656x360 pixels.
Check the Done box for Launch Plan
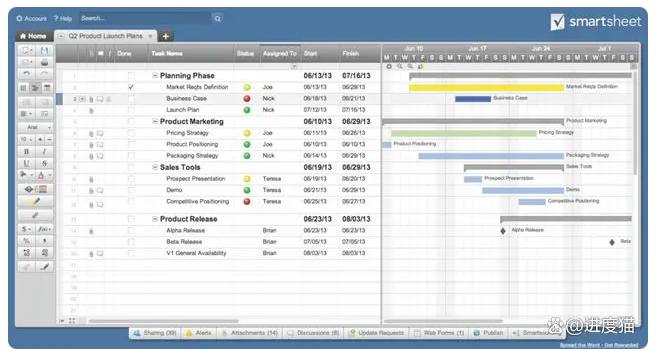pos(131,110)
